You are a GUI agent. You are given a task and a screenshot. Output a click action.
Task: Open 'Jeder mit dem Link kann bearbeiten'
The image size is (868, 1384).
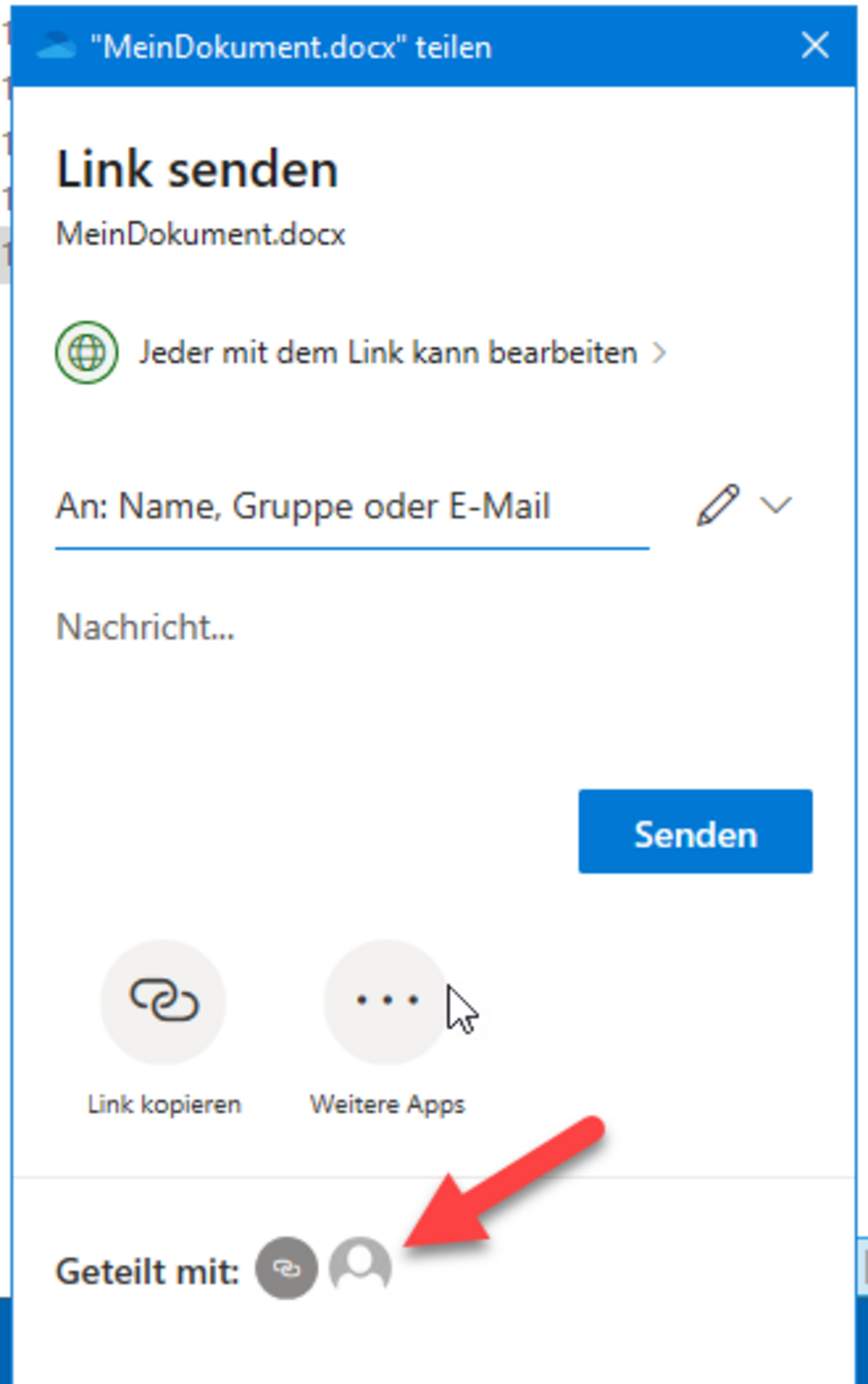[389, 353]
